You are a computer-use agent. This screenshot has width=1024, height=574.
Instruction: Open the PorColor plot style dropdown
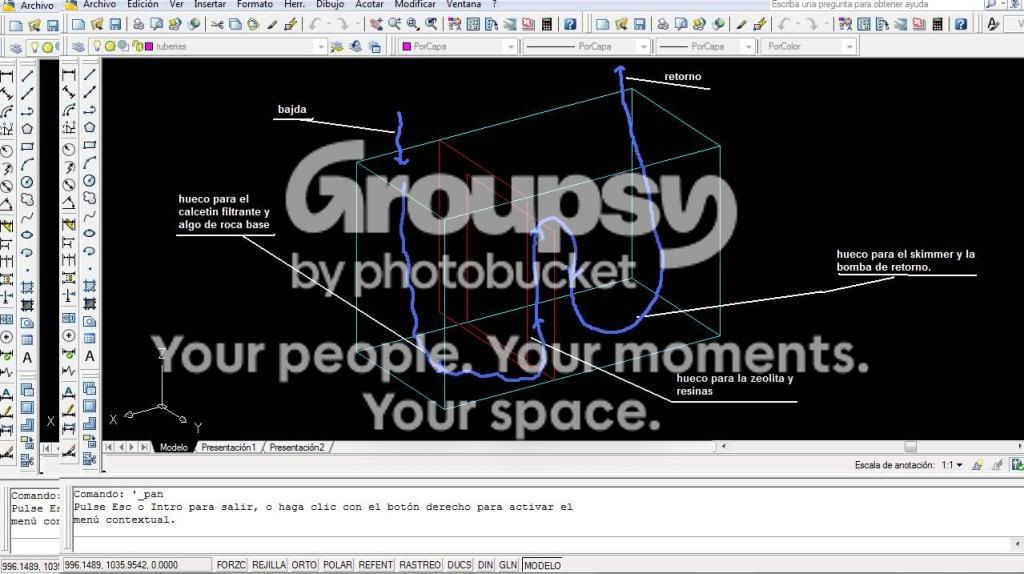(849, 47)
